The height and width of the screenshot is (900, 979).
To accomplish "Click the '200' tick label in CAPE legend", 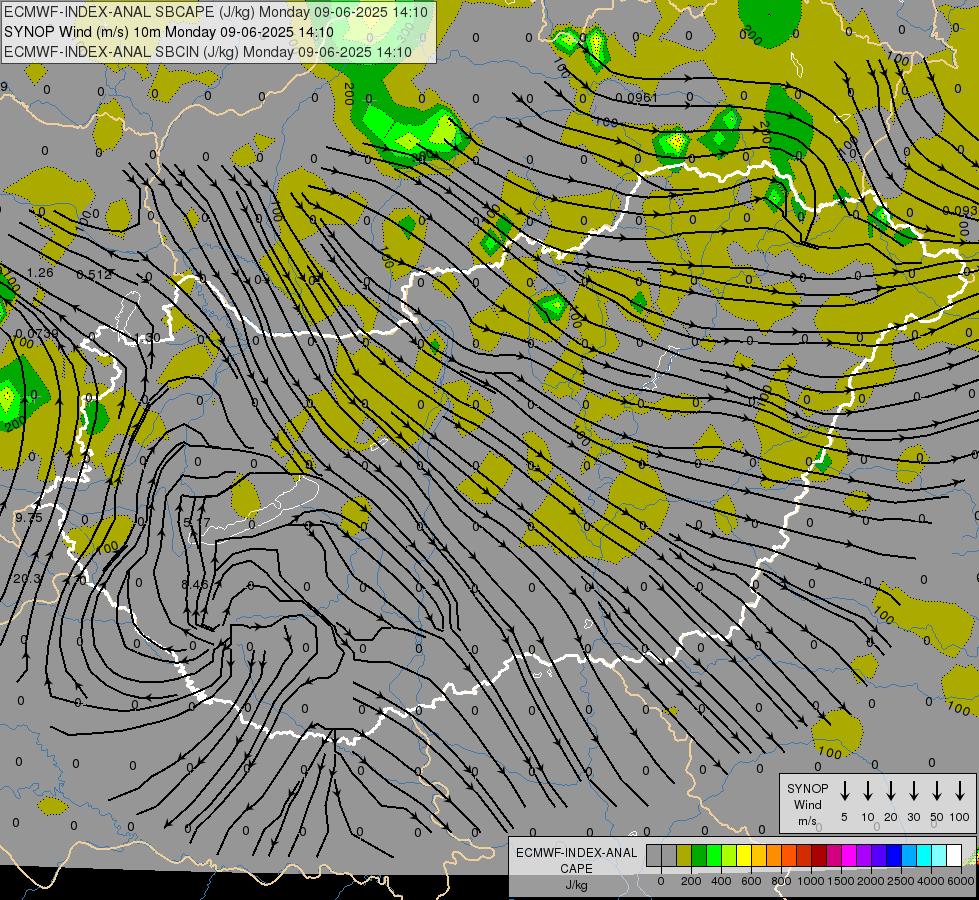I will (691, 881).
